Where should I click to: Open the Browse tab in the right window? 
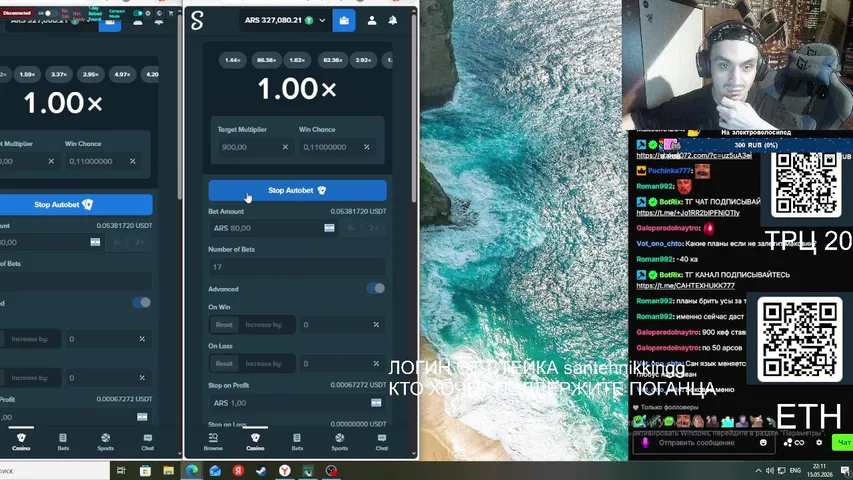click(x=213, y=441)
